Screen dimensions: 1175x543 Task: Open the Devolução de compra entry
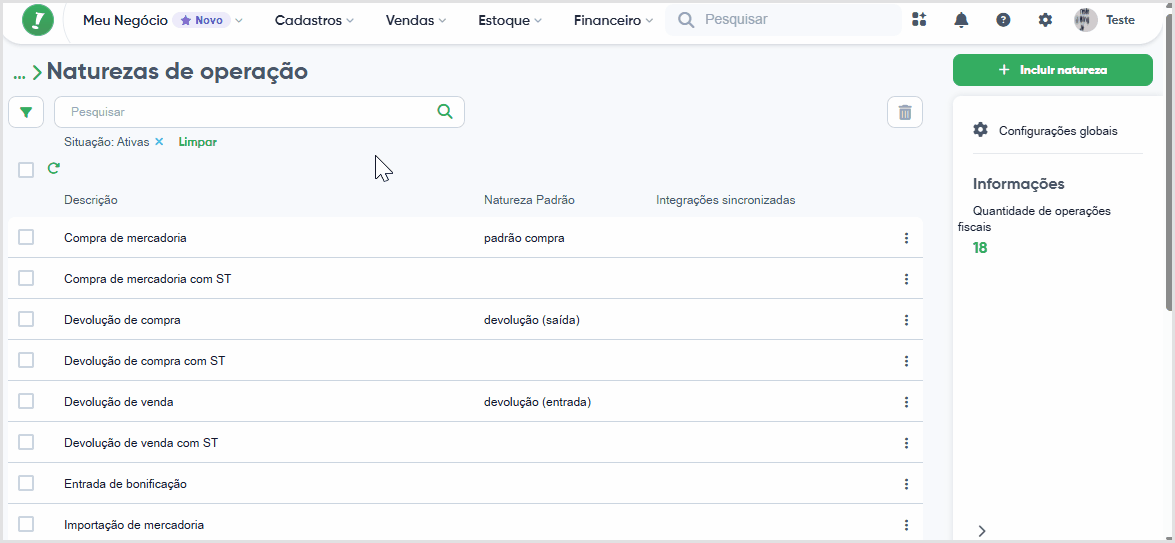pyautogui.click(x=122, y=320)
